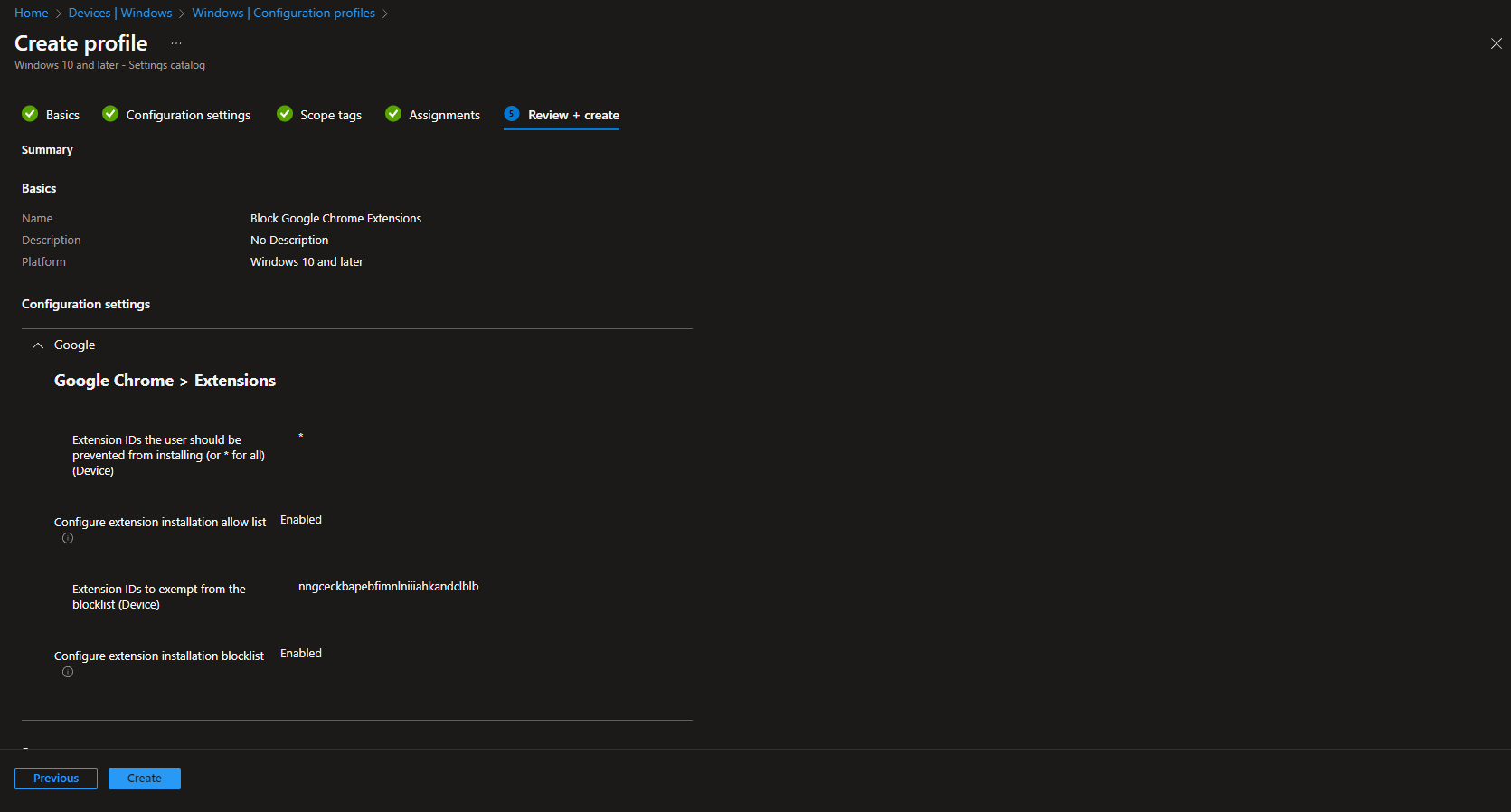Click the green checkmark icon beside Scope tags

(x=285, y=113)
